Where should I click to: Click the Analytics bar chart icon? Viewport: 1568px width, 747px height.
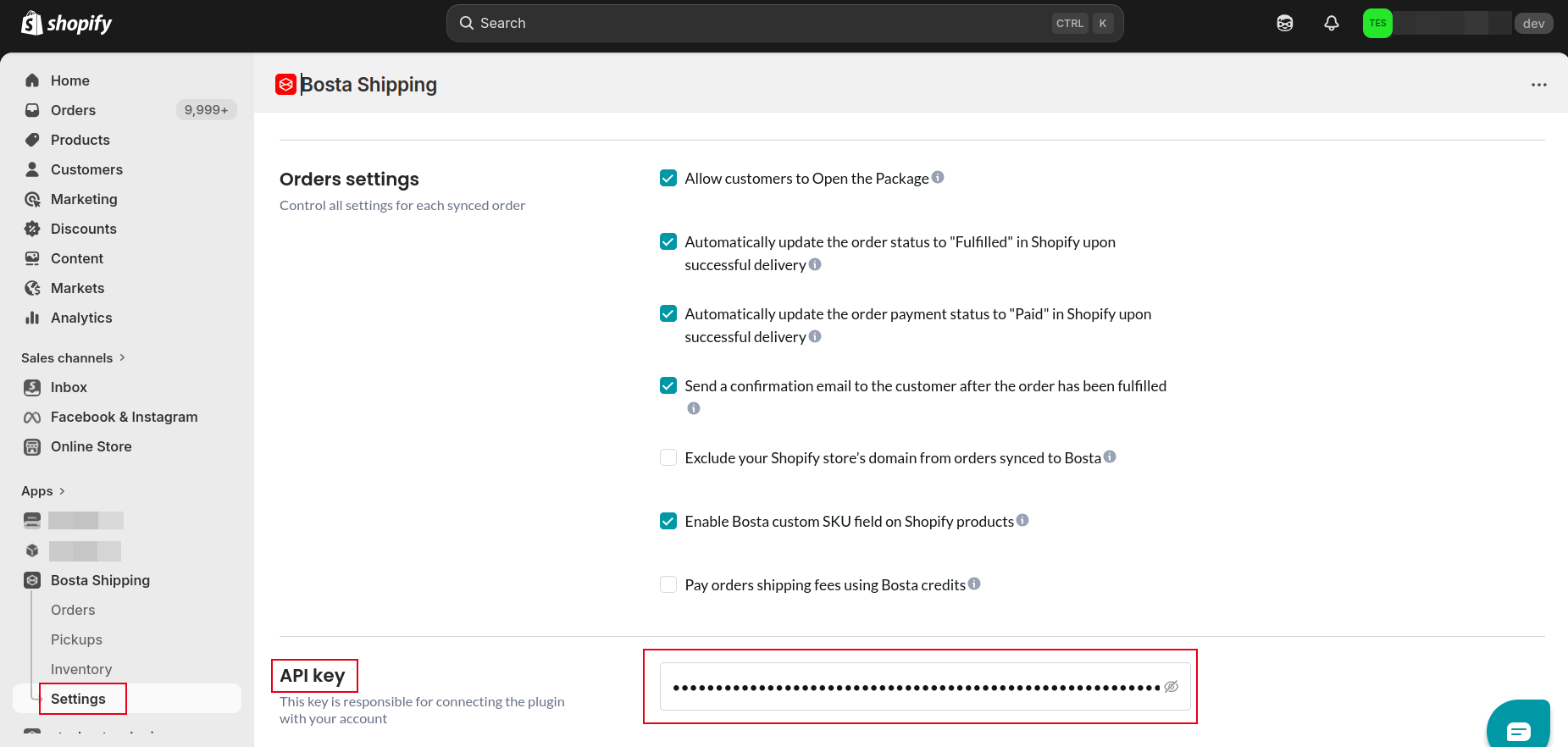click(x=32, y=318)
